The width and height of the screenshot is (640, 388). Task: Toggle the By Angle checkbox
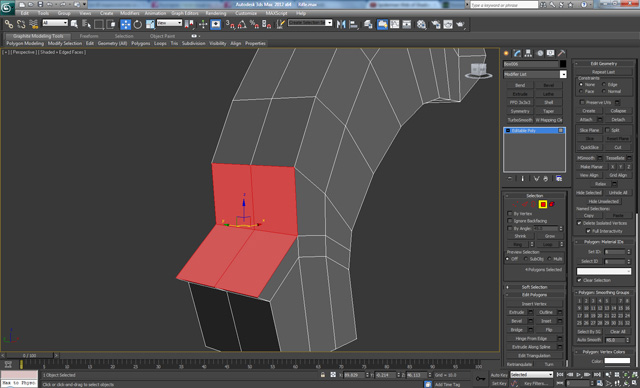(x=510, y=228)
